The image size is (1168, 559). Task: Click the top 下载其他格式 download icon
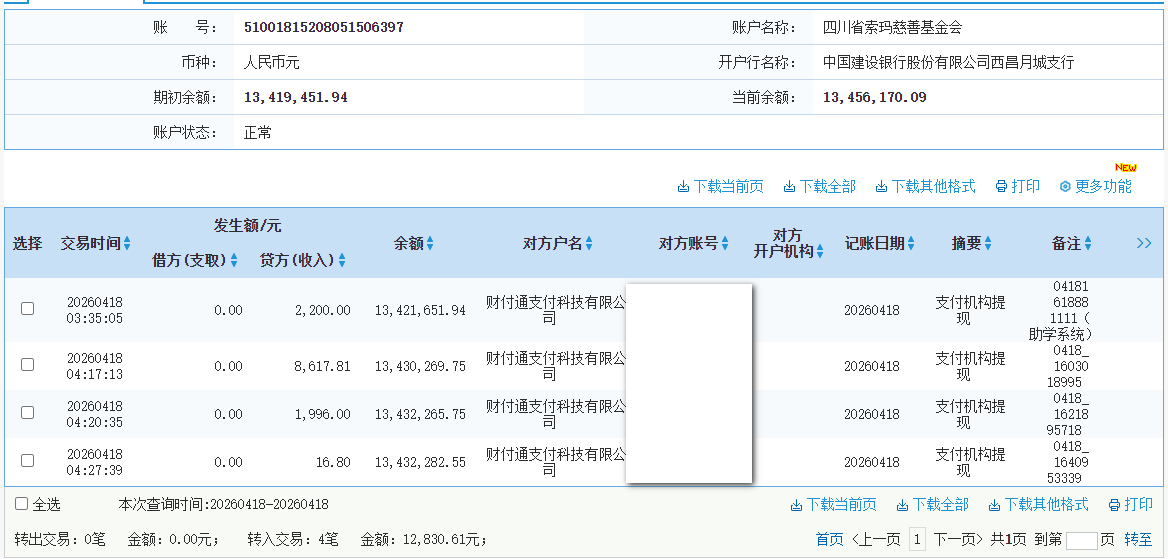click(881, 187)
